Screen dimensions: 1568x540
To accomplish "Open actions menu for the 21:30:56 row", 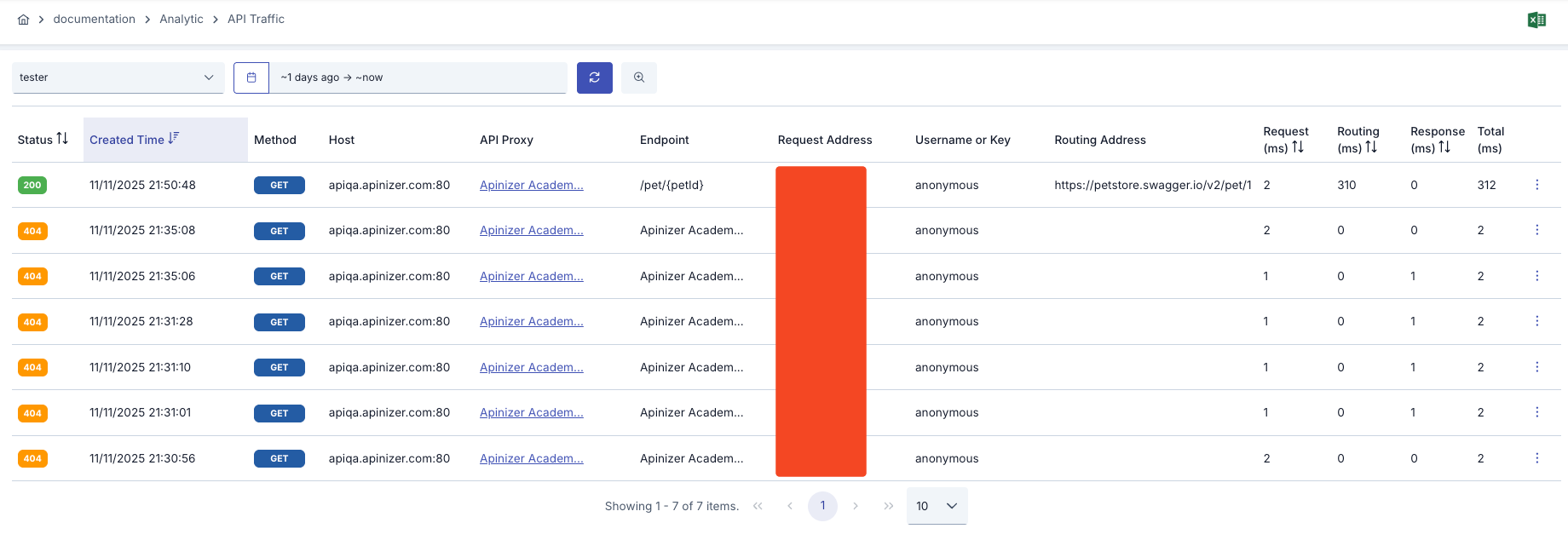I will 1536,458.
